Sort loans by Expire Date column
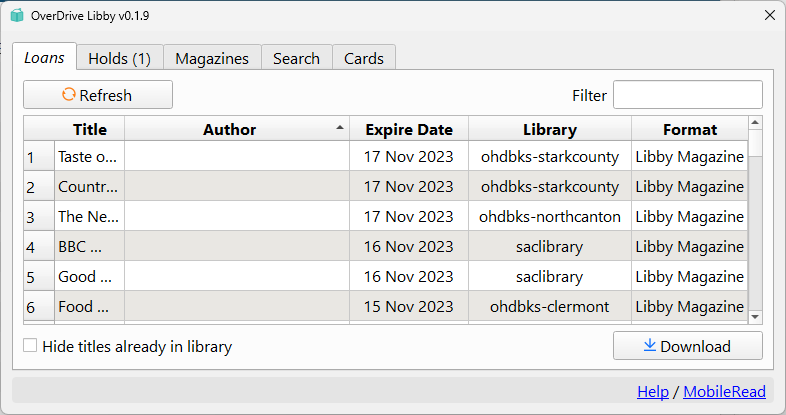This screenshot has width=786, height=415. (x=409, y=129)
